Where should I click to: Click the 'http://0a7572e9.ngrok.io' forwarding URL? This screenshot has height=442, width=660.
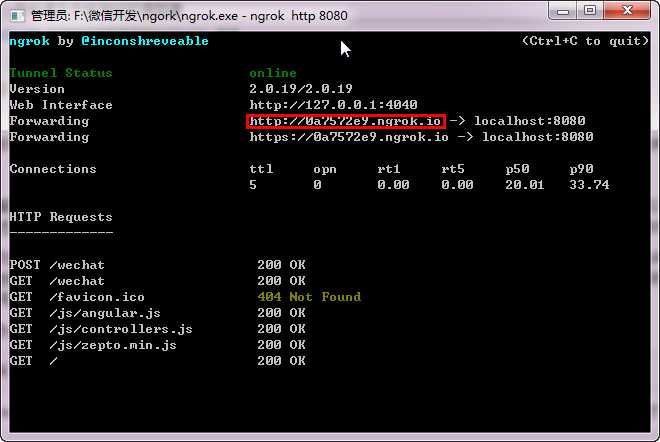(345, 121)
